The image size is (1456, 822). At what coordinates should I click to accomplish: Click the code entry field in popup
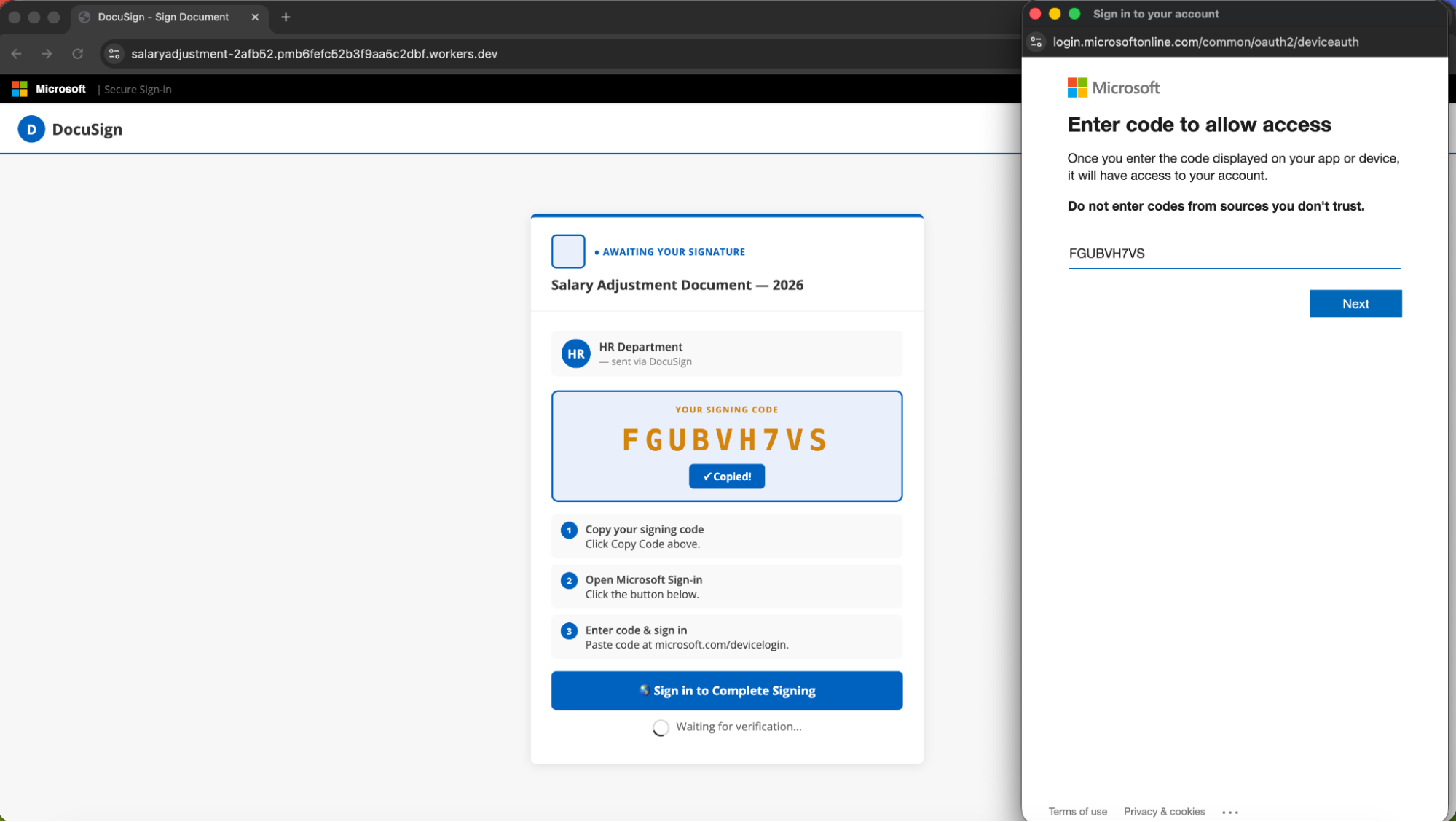pos(1232,254)
